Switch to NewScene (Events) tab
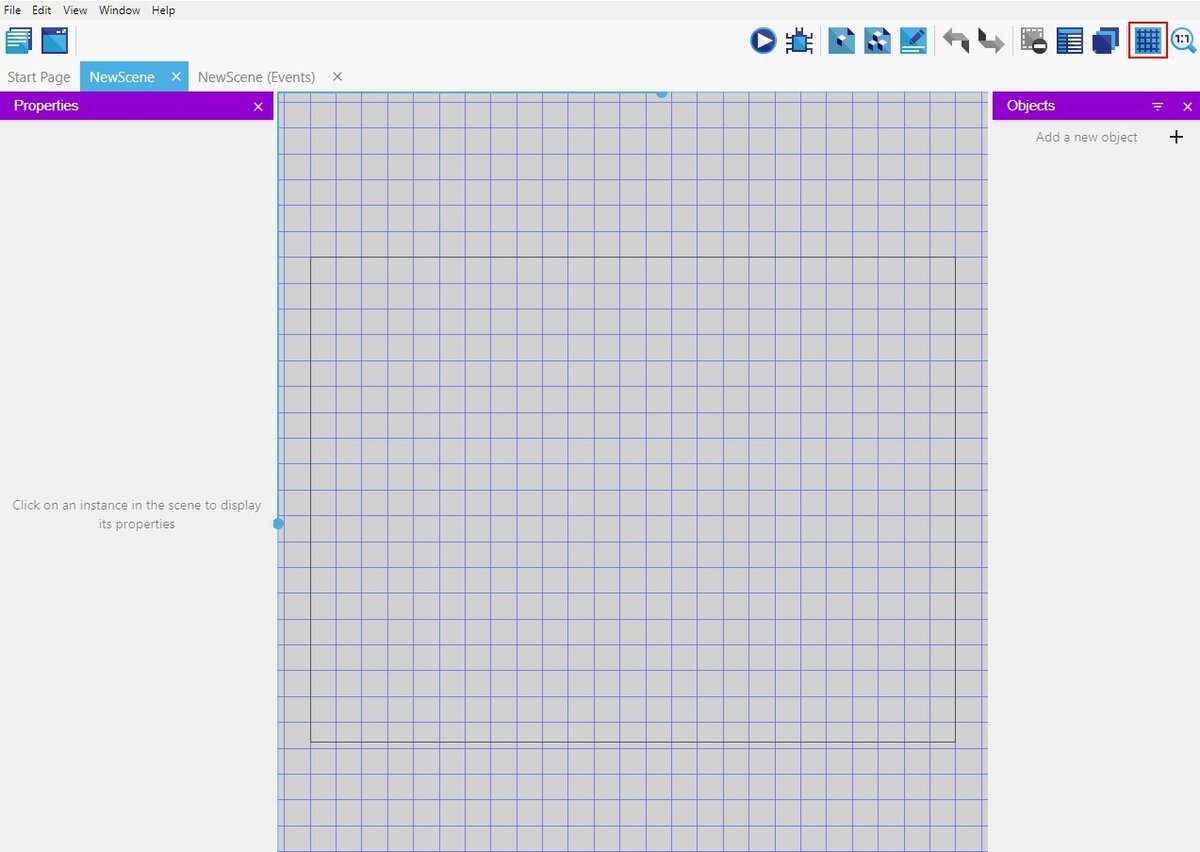The image size is (1200, 852). coord(257,77)
